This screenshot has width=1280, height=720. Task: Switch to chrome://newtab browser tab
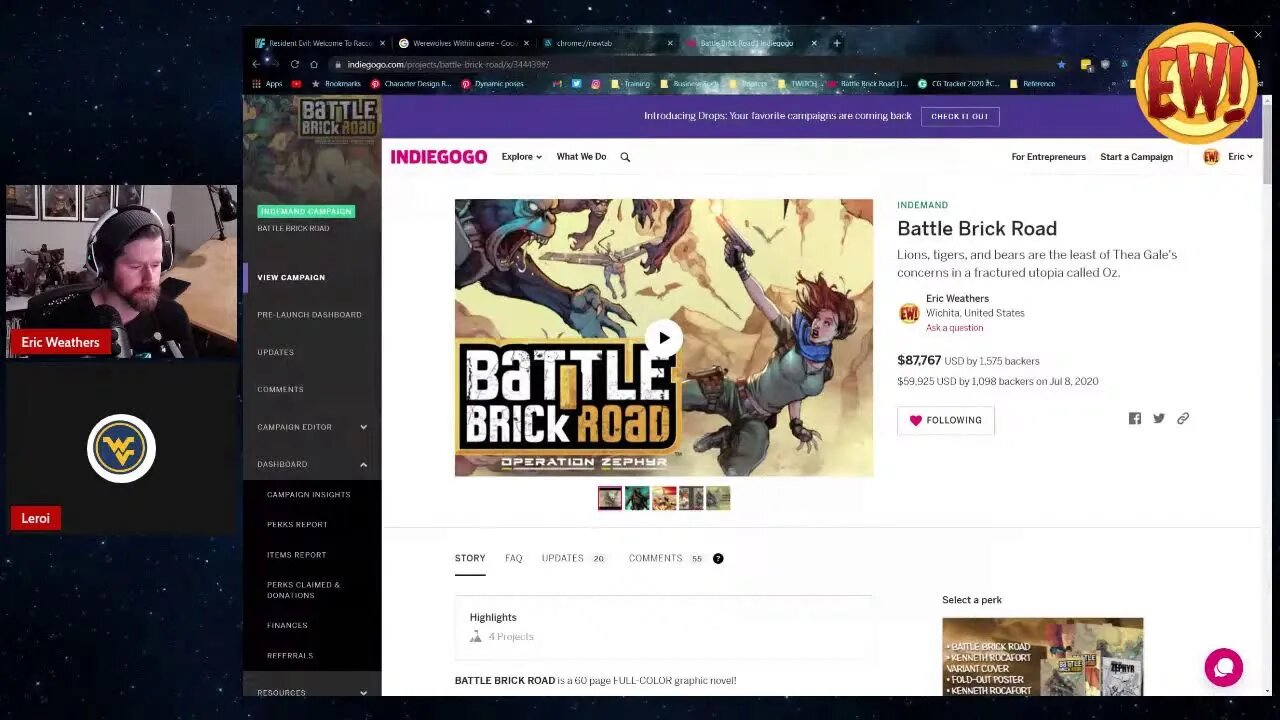tap(606, 43)
